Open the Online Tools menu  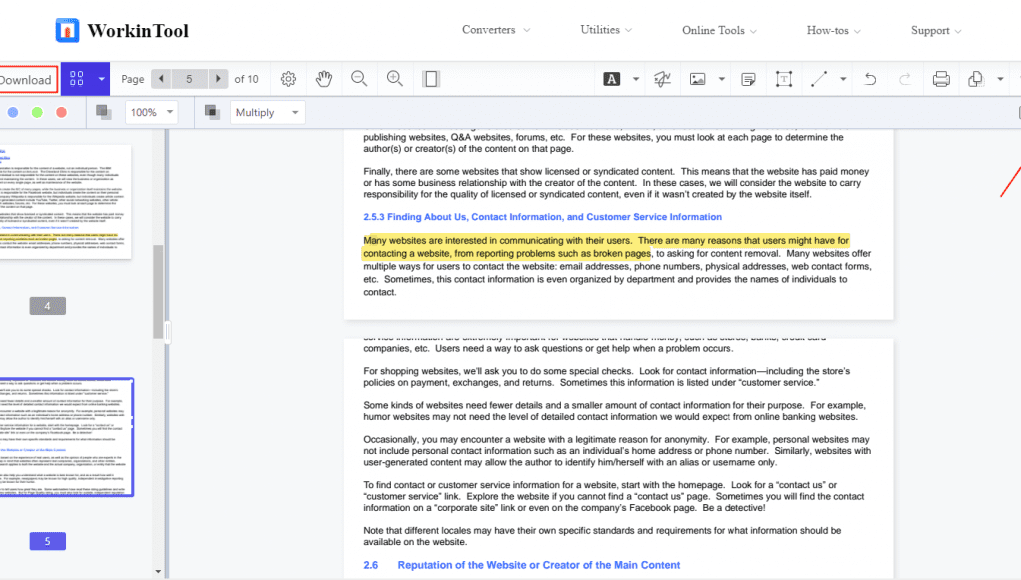point(720,31)
